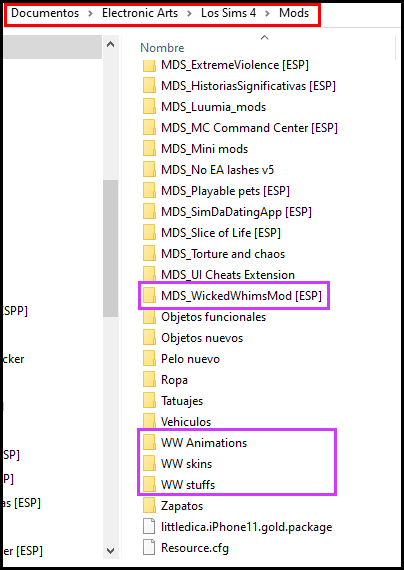Go to Electronic Arts in the breadcrumb
The image size is (404, 570).
click(140, 13)
